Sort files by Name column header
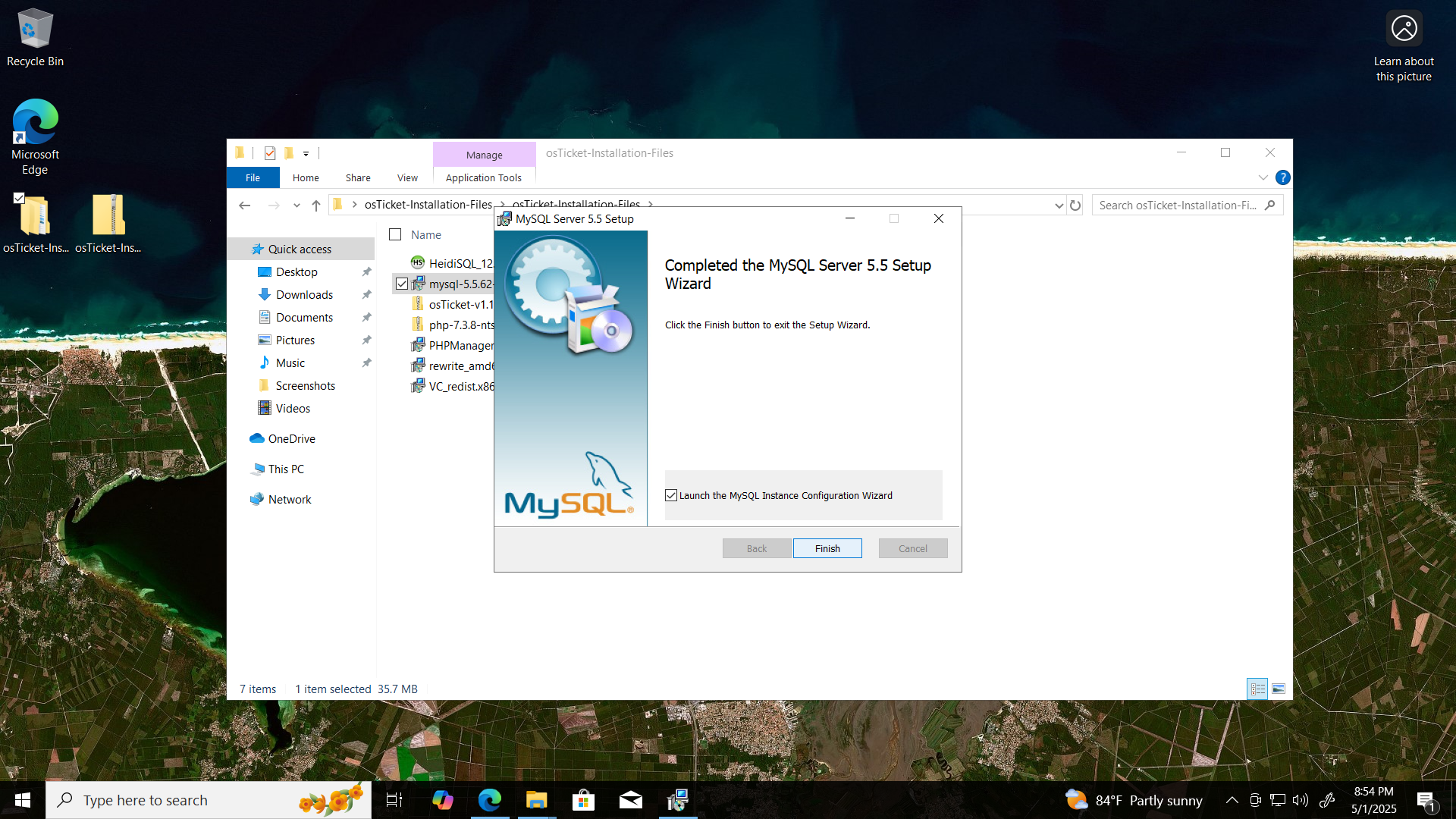 (425, 234)
